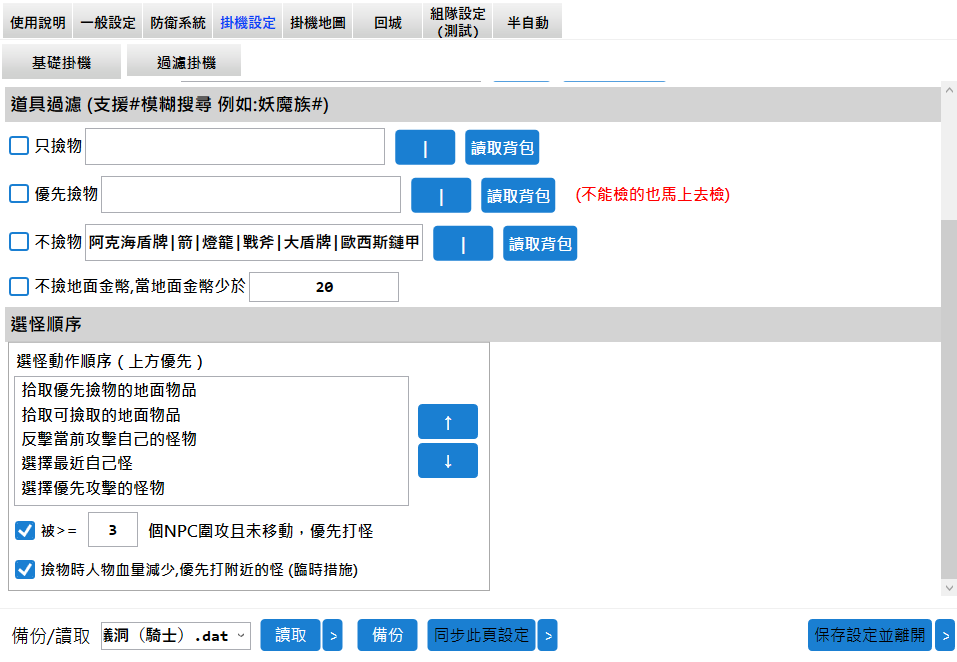Click the ground gold threshold field showing 20

[324, 287]
